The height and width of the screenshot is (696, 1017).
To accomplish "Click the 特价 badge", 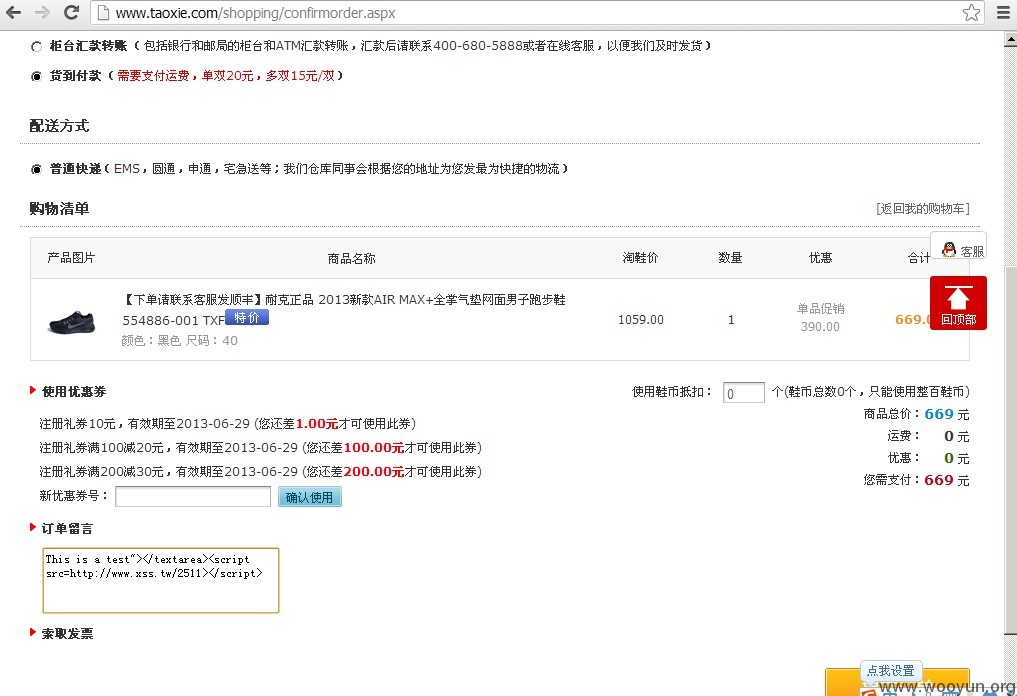I will (246, 317).
